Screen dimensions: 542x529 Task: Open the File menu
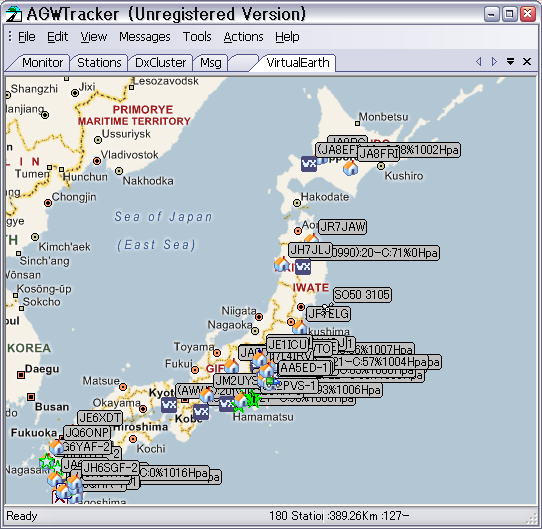coord(27,37)
